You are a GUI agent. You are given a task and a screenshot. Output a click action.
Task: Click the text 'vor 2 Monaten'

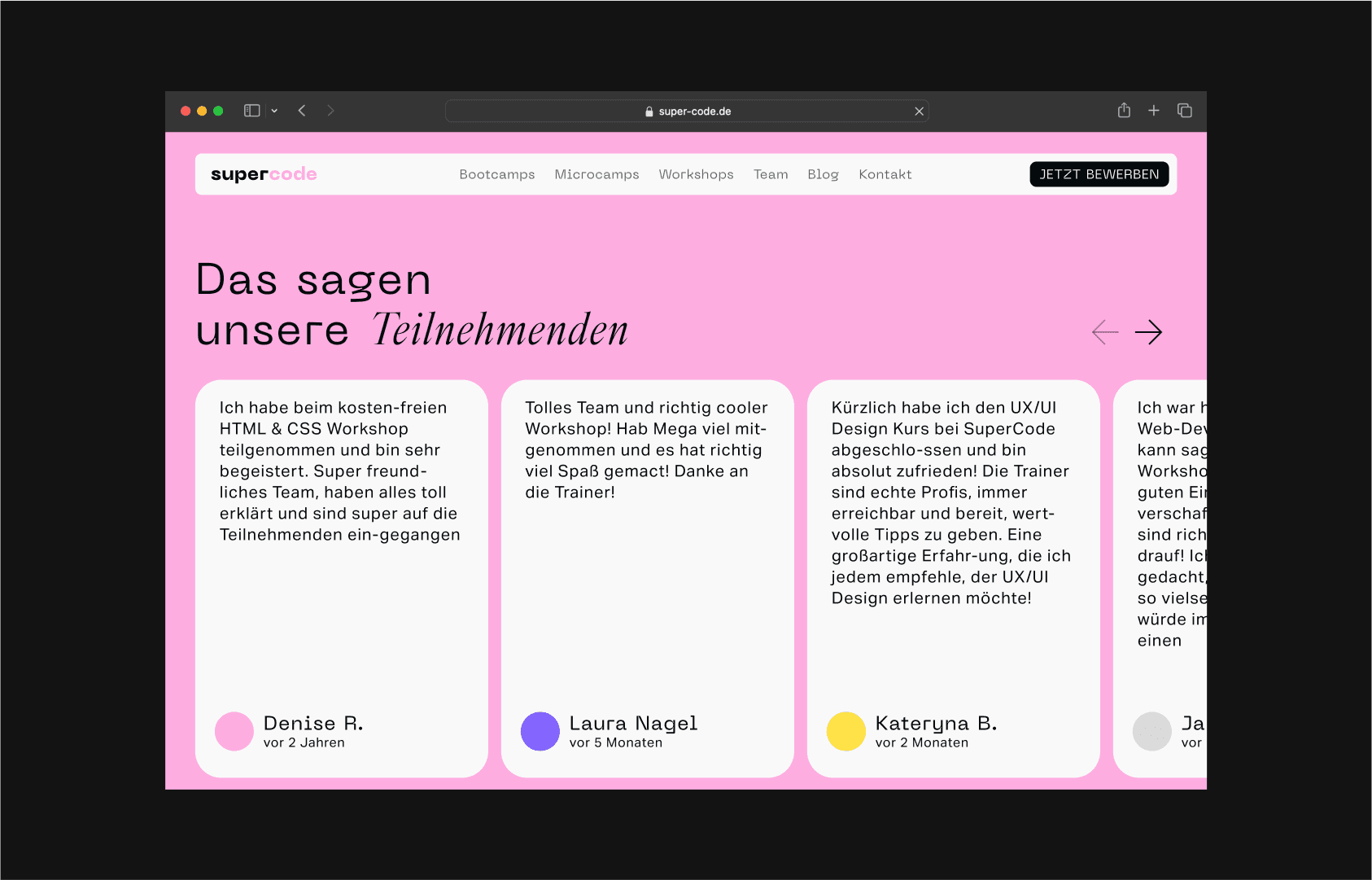pos(922,742)
